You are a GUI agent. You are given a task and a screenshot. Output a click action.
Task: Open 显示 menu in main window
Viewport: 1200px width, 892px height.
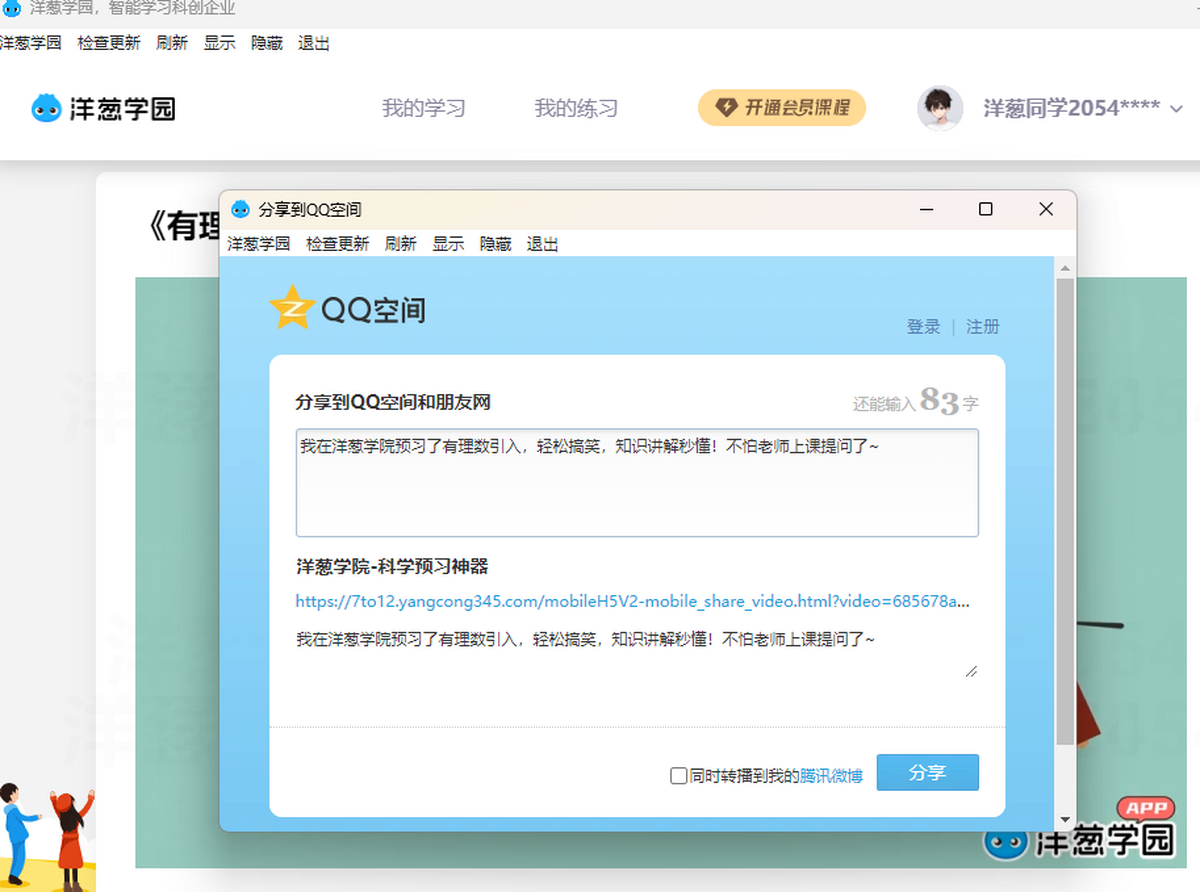(220, 43)
